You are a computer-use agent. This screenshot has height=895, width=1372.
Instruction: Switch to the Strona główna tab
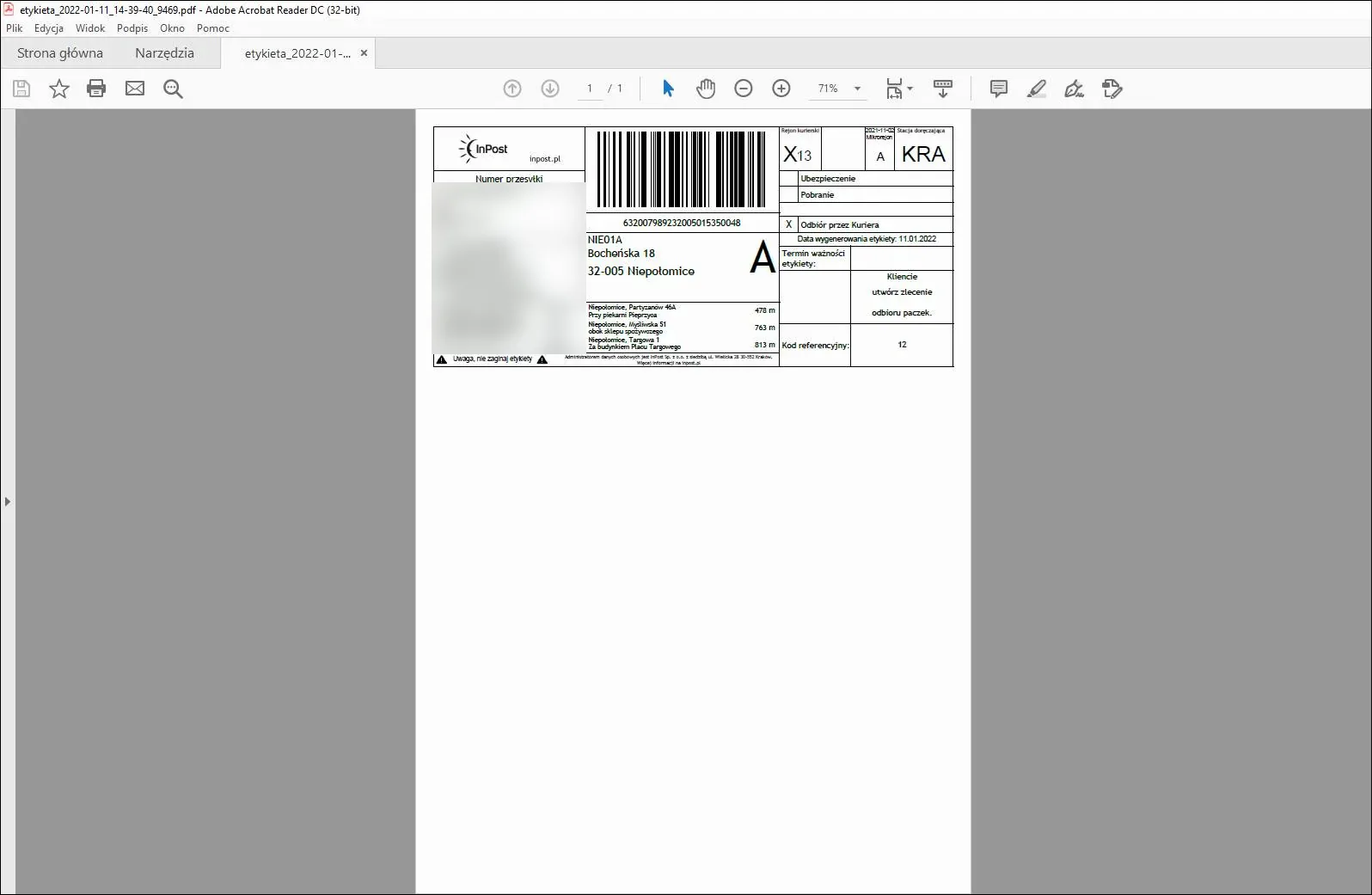[60, 53]
